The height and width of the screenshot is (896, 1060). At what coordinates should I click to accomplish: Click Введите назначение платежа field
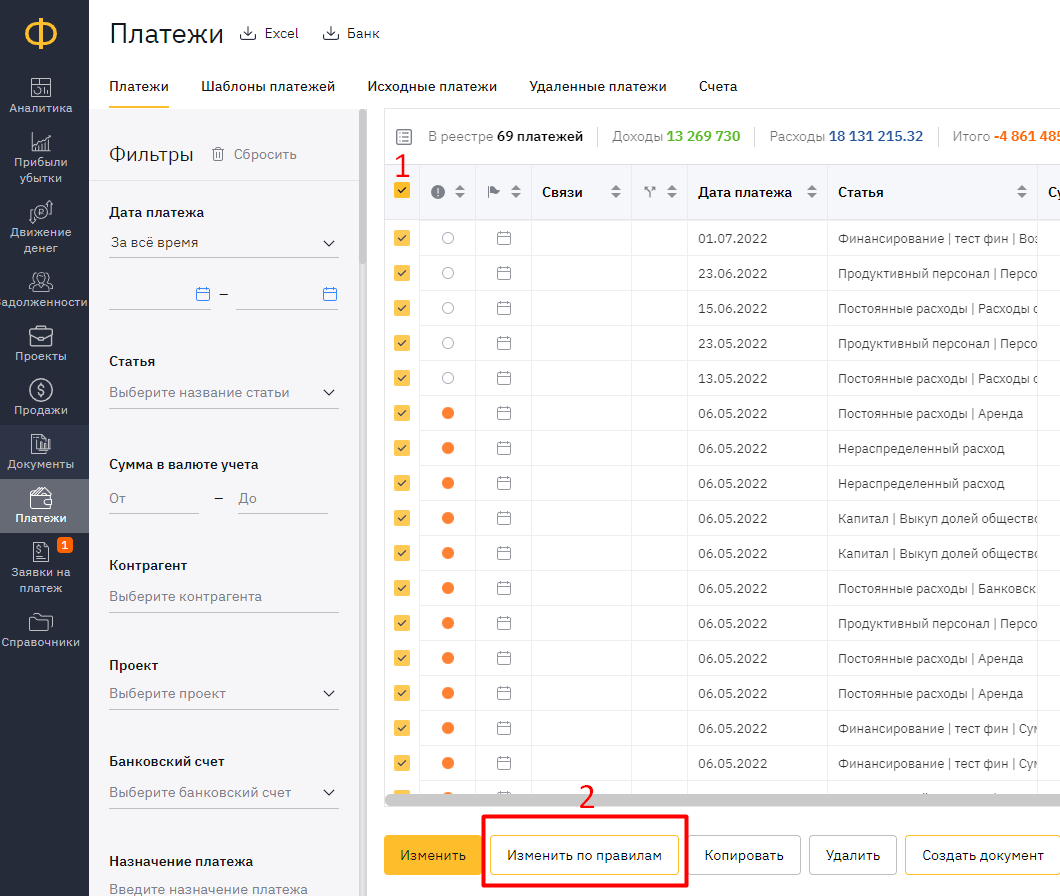[x=224, y=889]
